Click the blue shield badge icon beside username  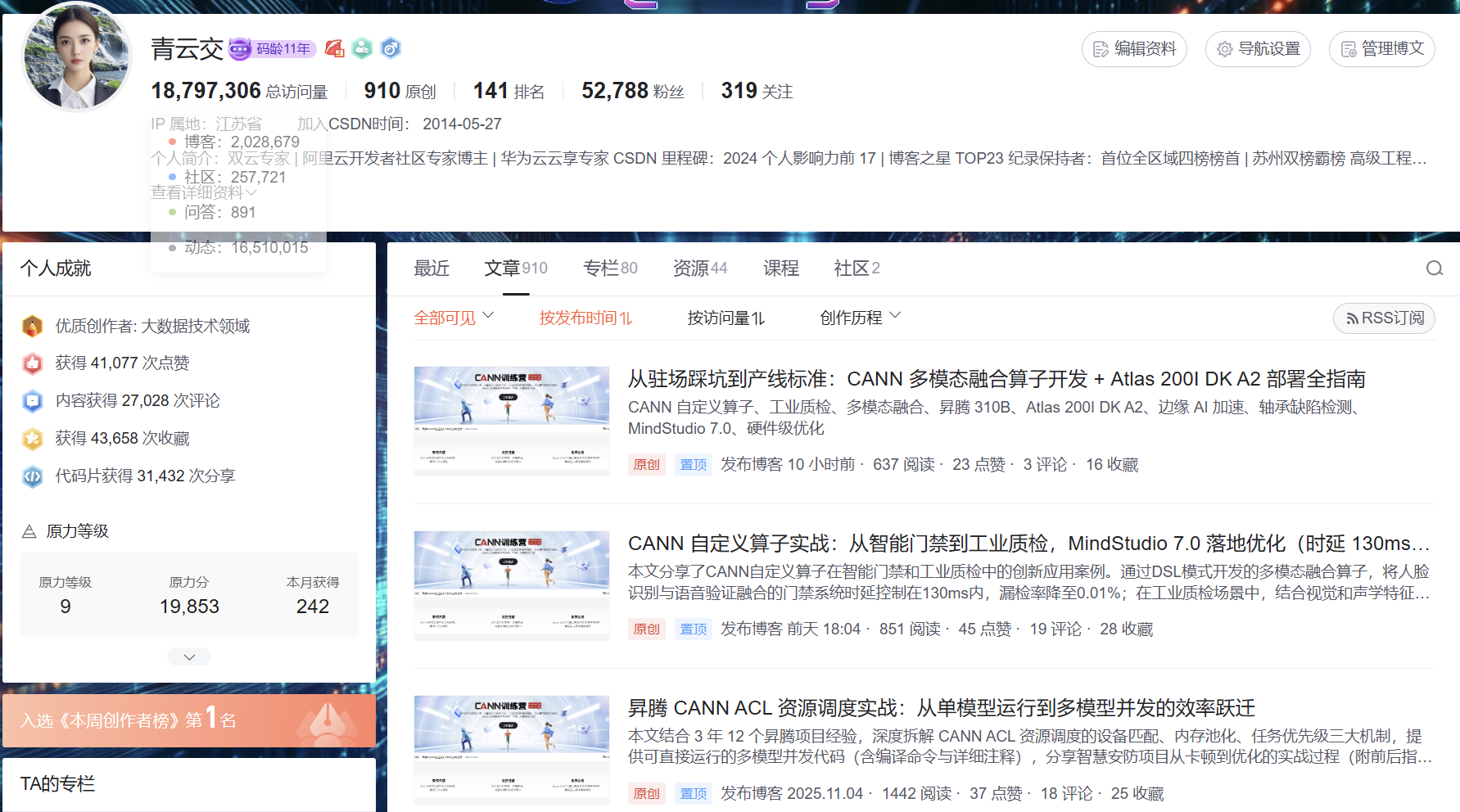pyautogui.click(x=391, y=49)
